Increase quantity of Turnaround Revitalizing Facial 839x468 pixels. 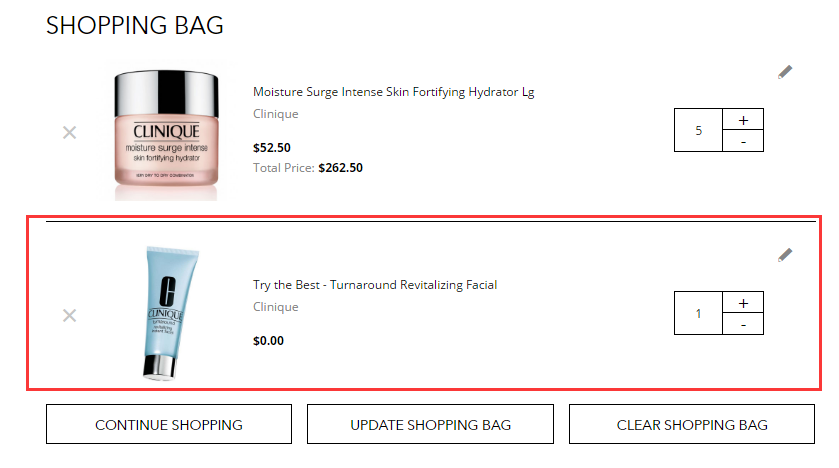(x=743, y=303)
